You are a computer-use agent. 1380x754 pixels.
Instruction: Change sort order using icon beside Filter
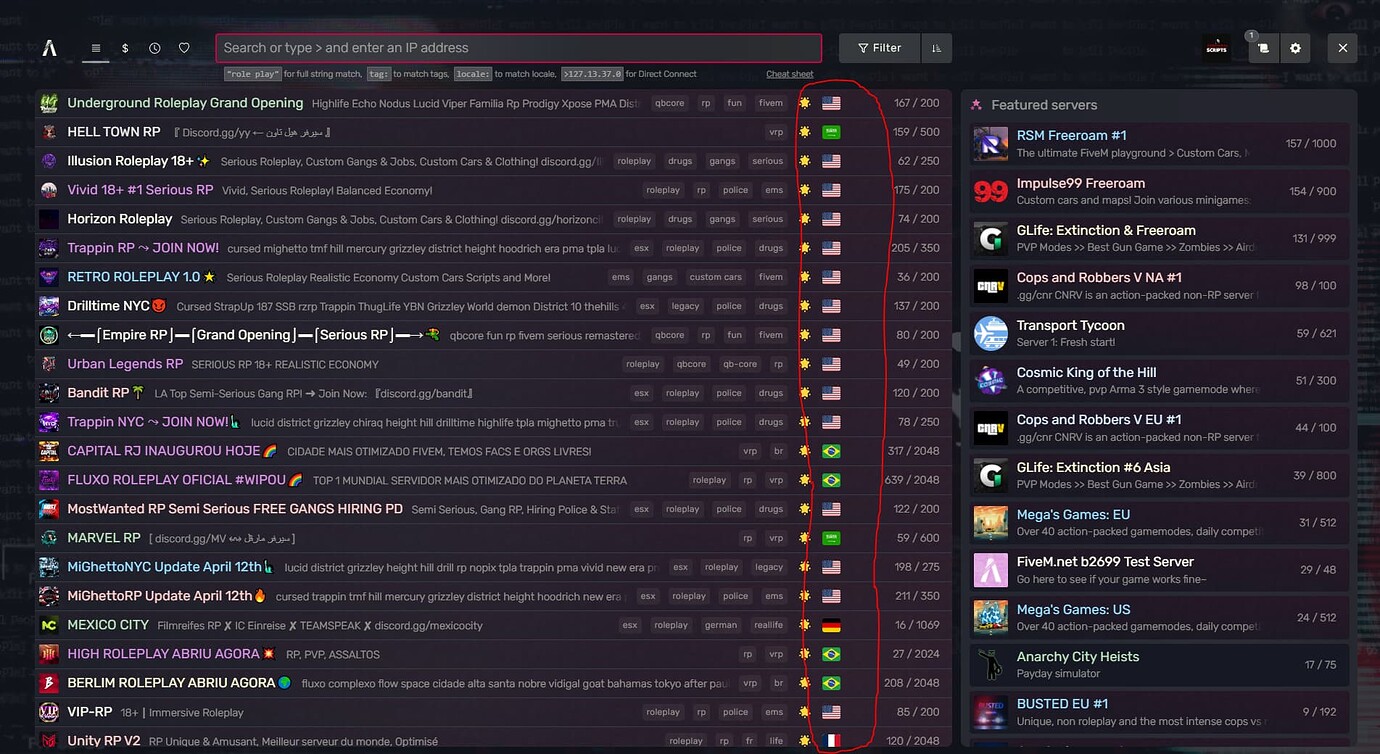tap(937, 47)
